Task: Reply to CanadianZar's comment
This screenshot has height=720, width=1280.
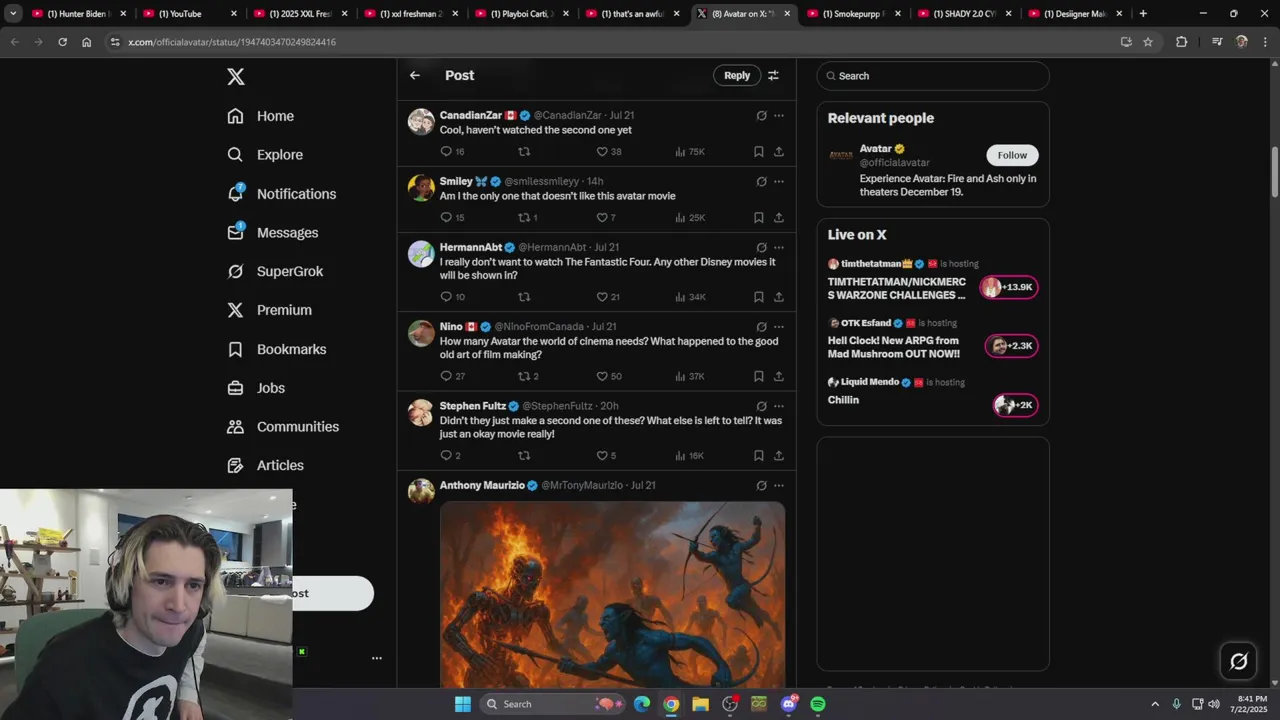Action: click(x=446, y=152)
